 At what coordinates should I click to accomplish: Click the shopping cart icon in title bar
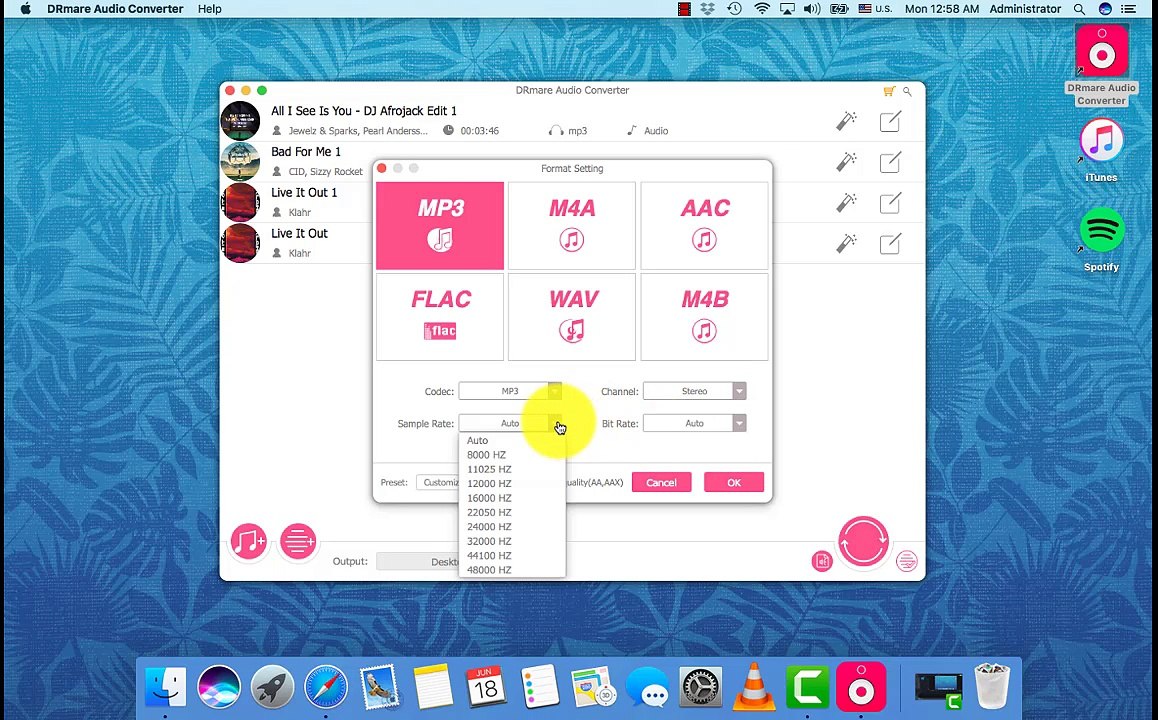[x=889, y=91]
